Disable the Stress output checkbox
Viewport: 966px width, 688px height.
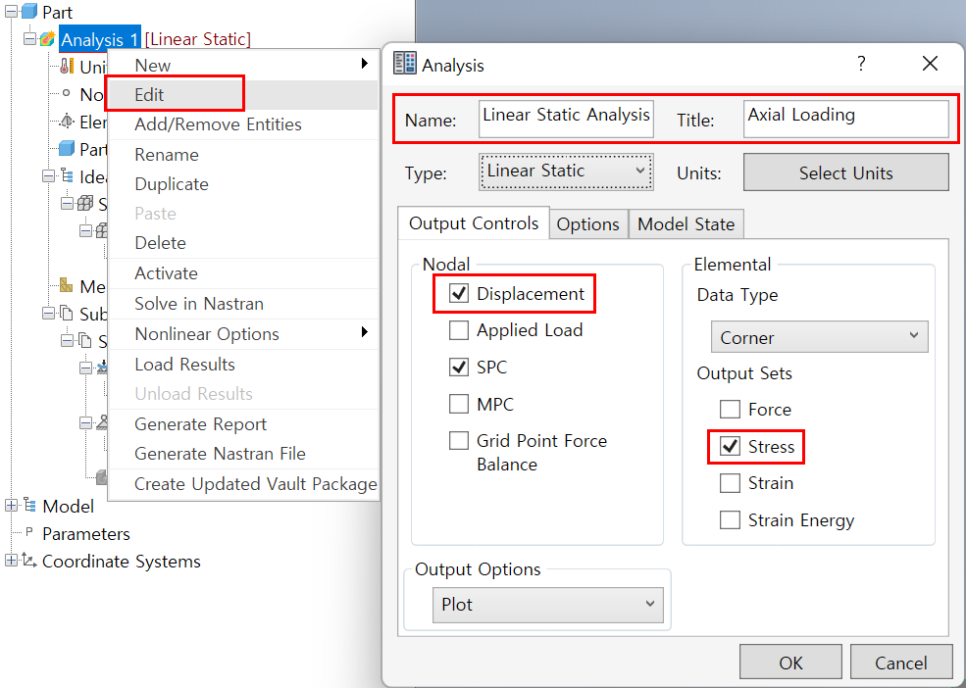point(730,446)
